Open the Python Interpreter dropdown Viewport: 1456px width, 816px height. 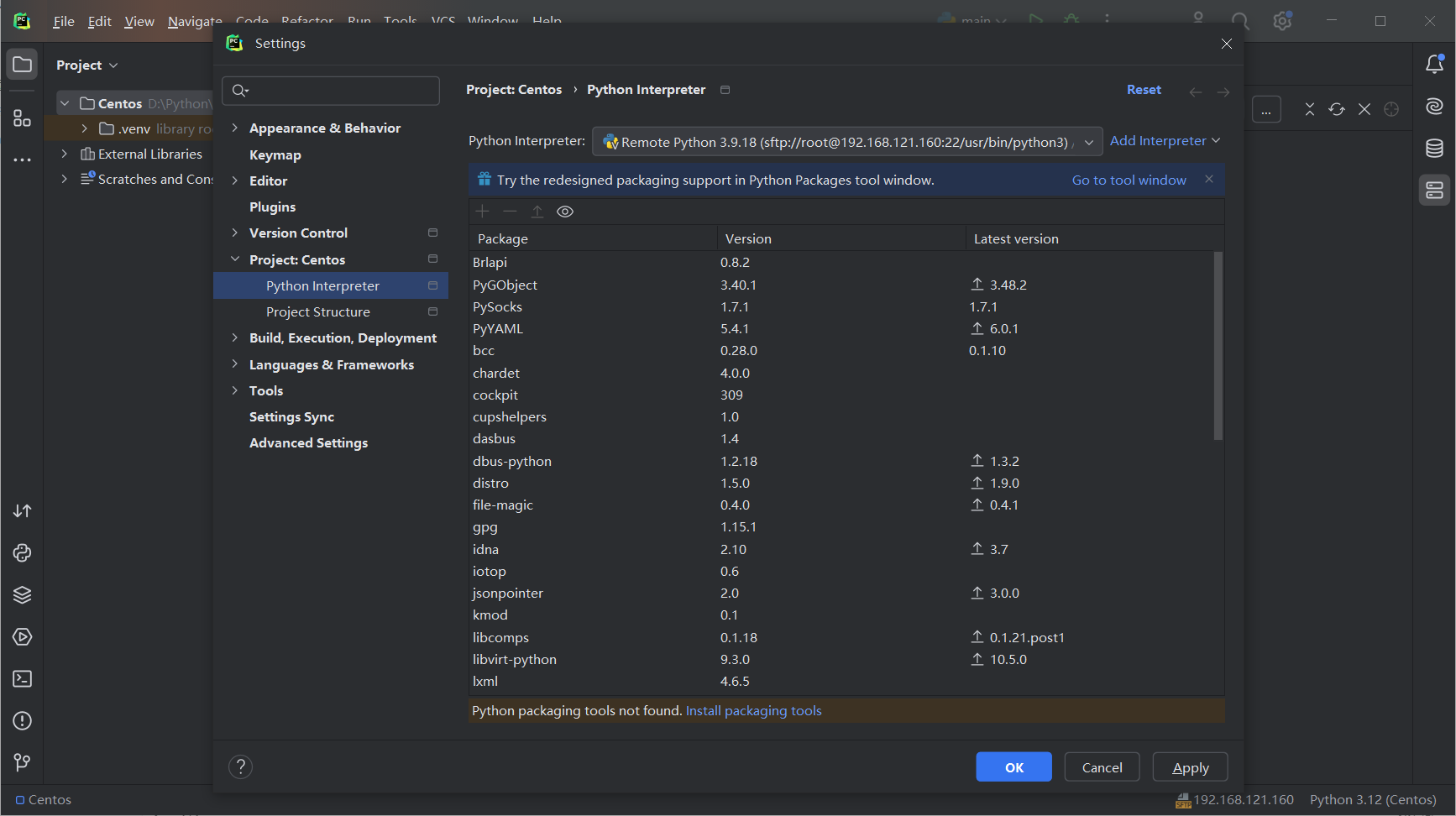point(847,142)
